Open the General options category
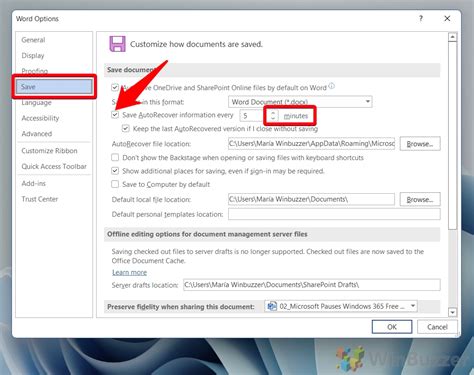Viewport: 474px width, 375px height. [x=33, y=40]
